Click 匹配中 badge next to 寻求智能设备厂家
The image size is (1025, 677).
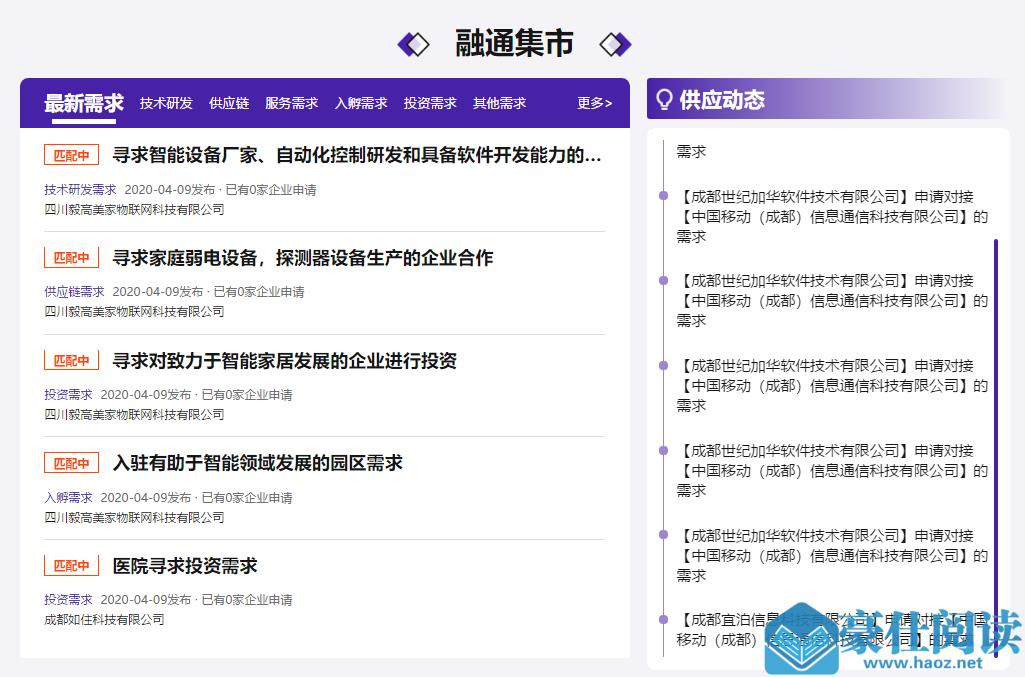[71, 156]
